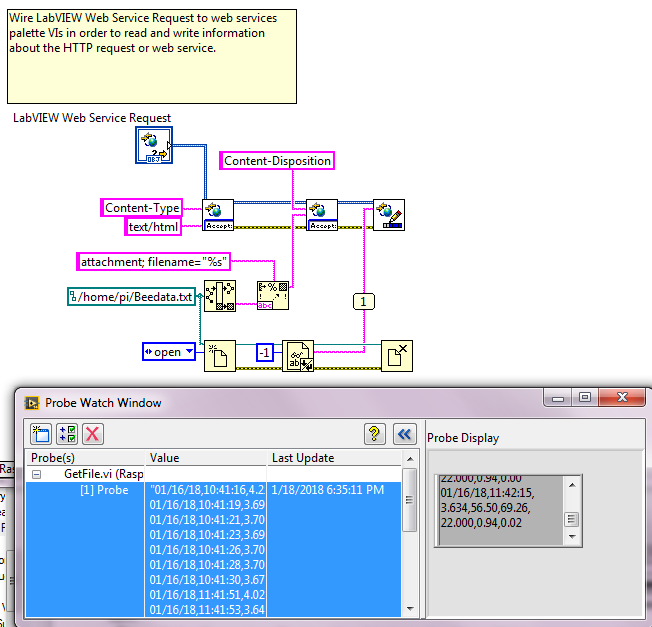652x627 pixels.
Task: Click the Value column header
Action: pos(205,458)
